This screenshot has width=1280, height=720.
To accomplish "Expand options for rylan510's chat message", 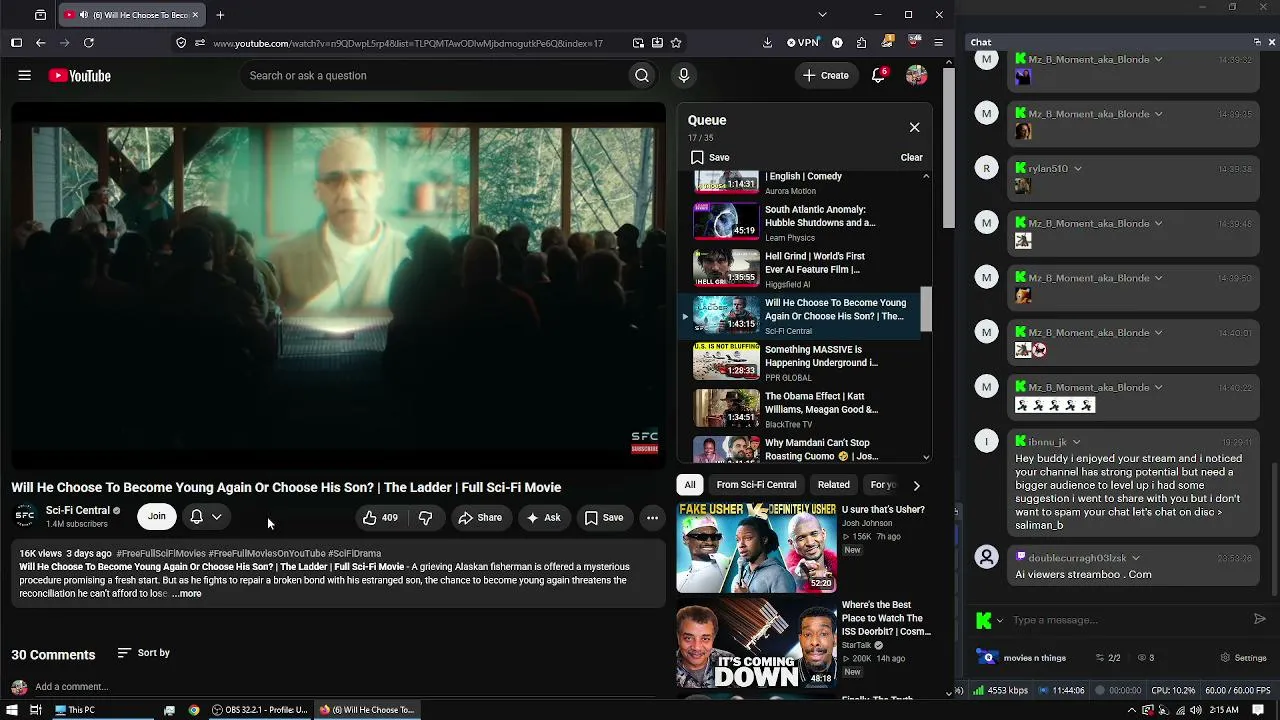I will coord(1077,169).
